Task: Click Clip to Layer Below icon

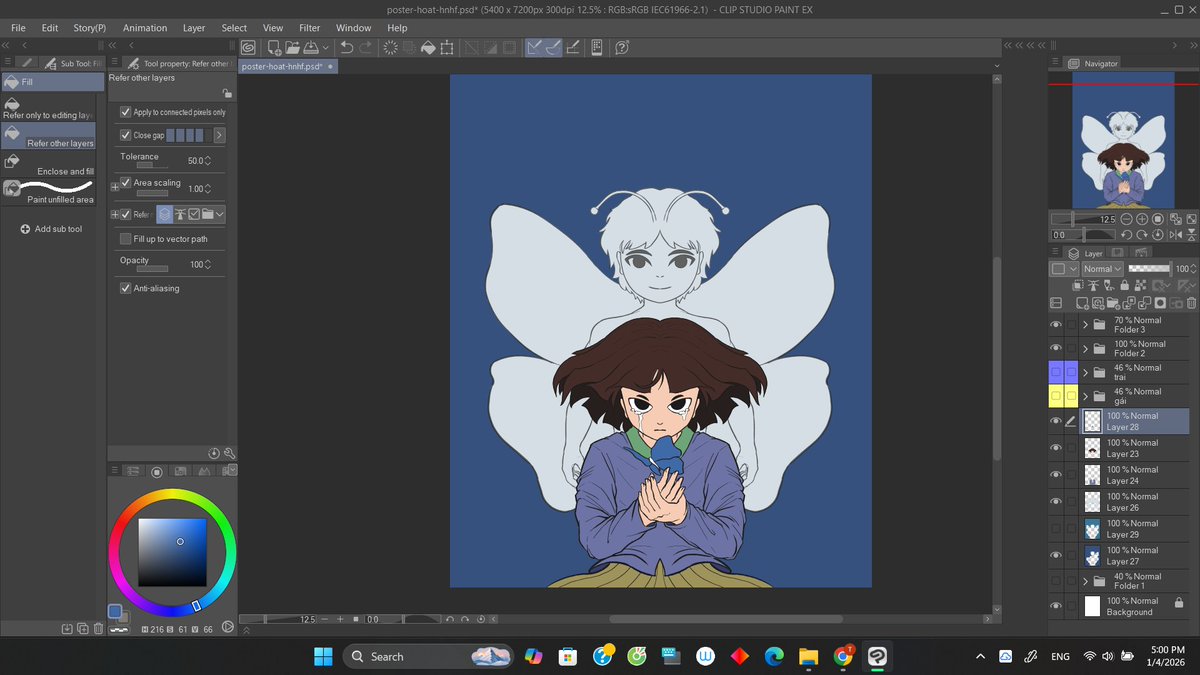Action: (x=1078, y=285)
